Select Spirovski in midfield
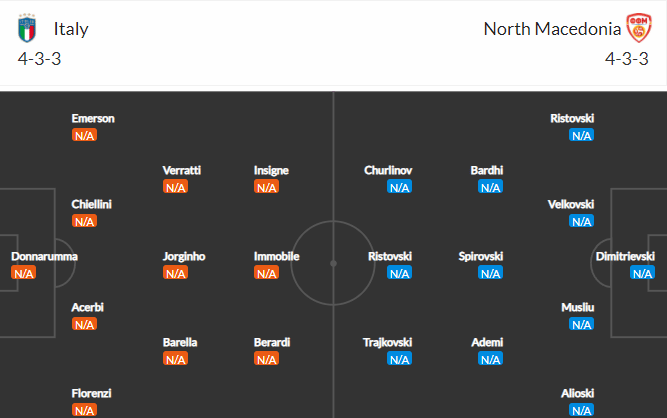Image resolution: width=667 pixels, height=418 pixels. coord(481,256)
